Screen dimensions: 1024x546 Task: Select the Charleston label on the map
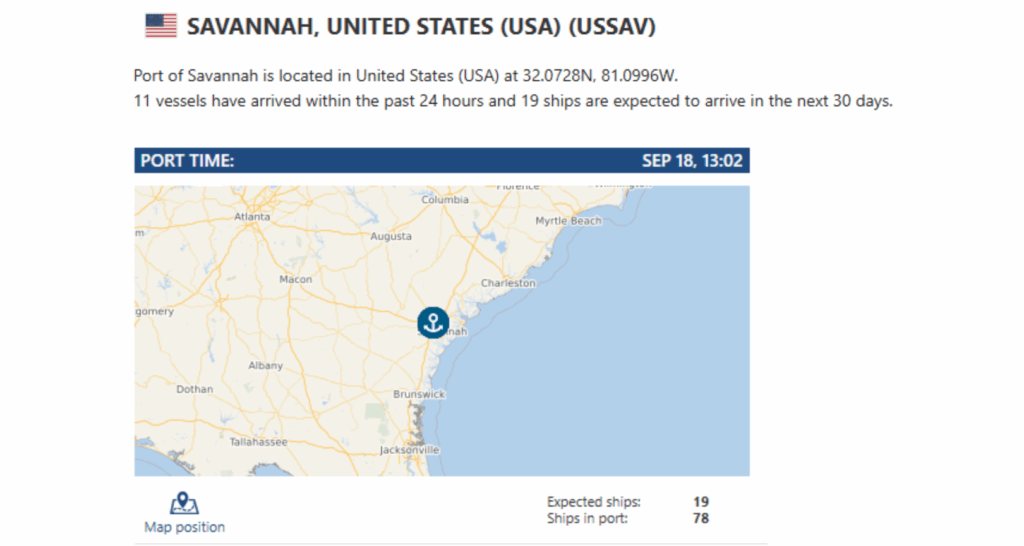click(x=508, y=283)
